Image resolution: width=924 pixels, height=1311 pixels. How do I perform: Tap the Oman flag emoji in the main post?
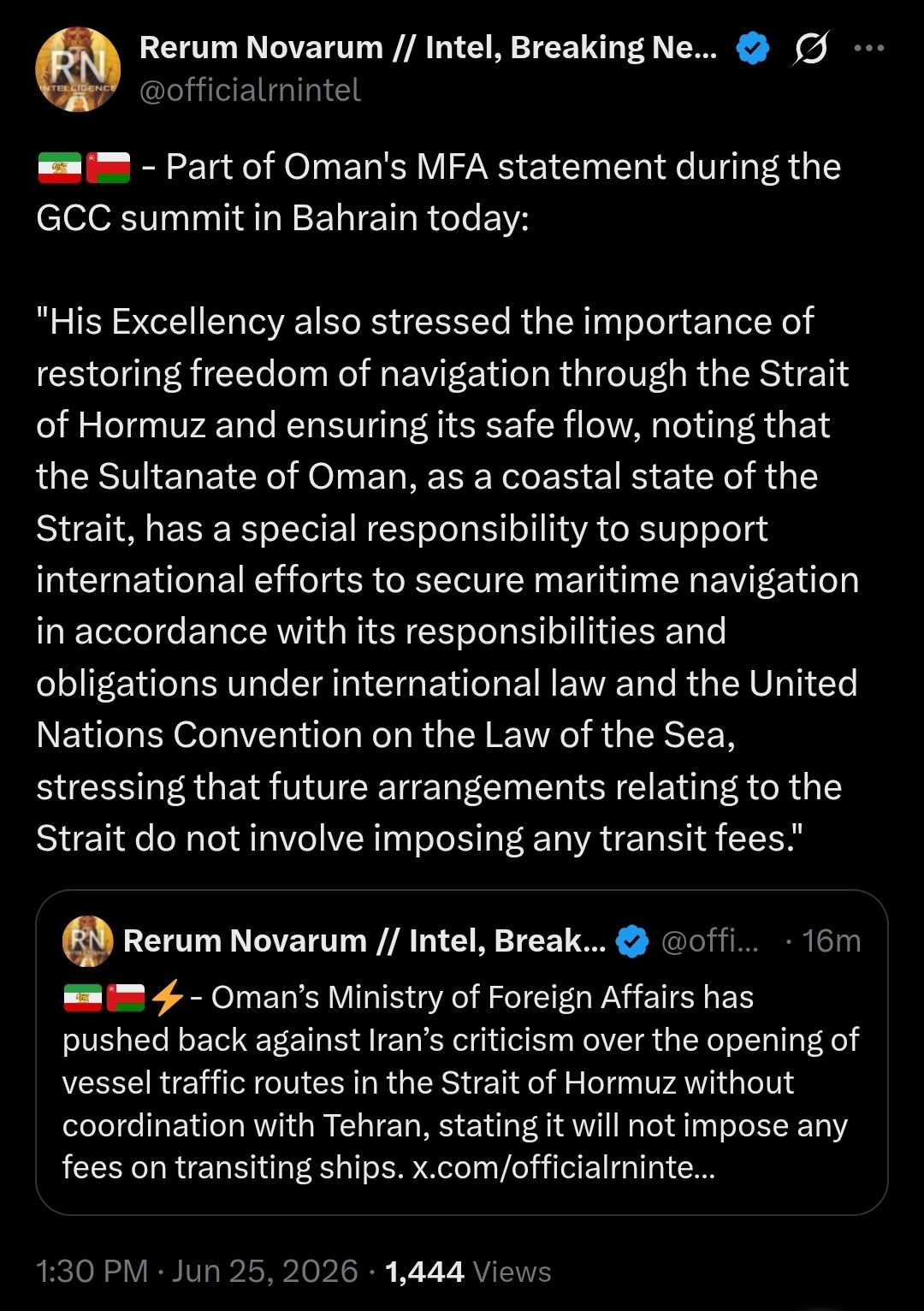tap(109, 168)
